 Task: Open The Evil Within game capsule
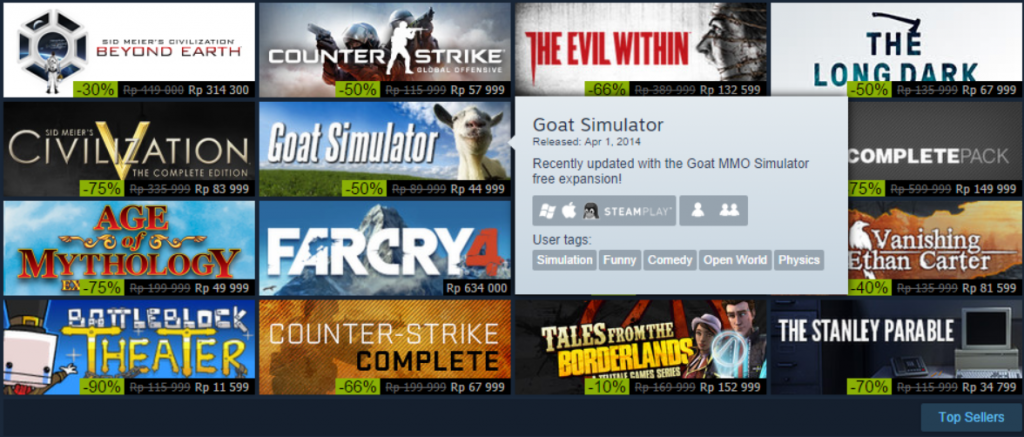[641, 49]
